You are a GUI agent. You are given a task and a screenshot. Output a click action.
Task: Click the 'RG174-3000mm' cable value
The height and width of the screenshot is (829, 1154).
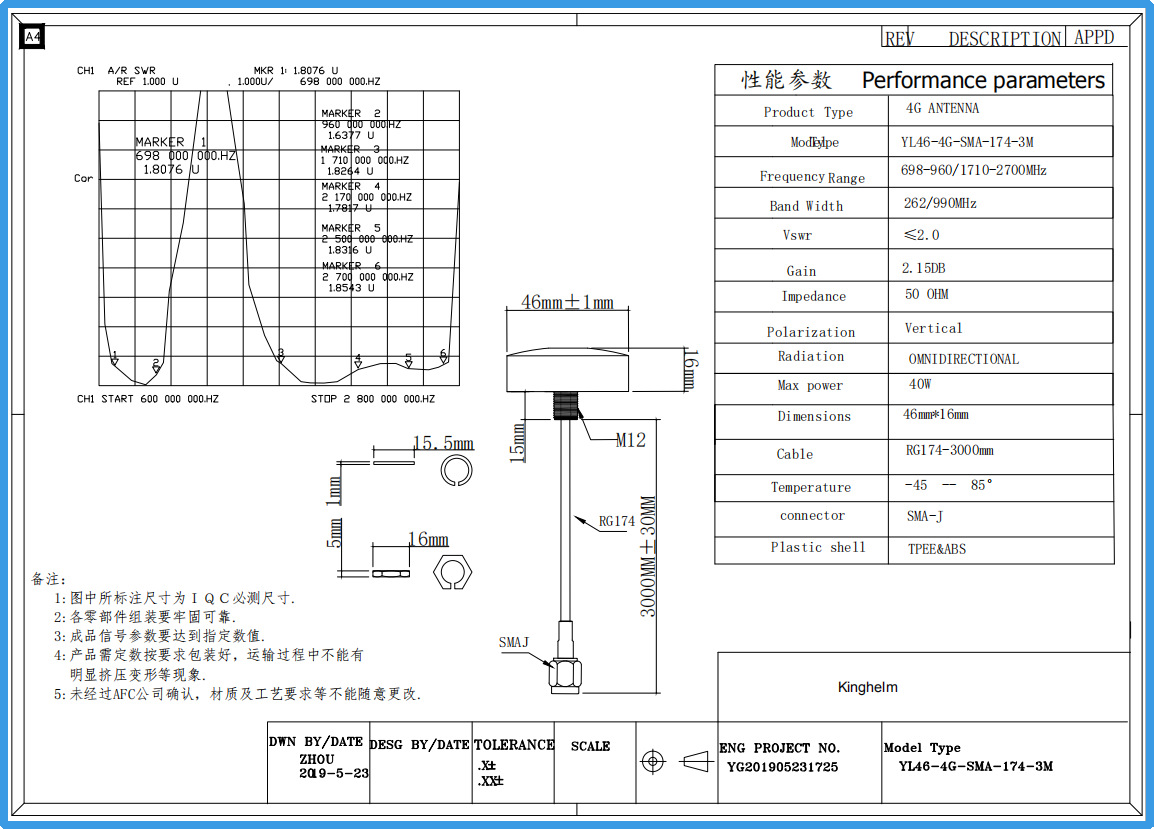[x=949, y=450]
